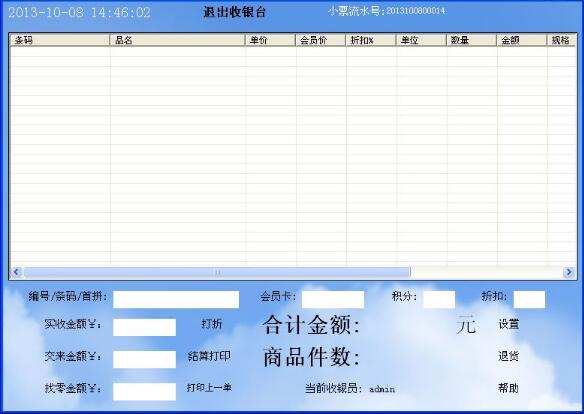This screenshot has width=584, height=414.
Task: Click the date time text 2013-10-08
Action: click(x=79, y=13)
